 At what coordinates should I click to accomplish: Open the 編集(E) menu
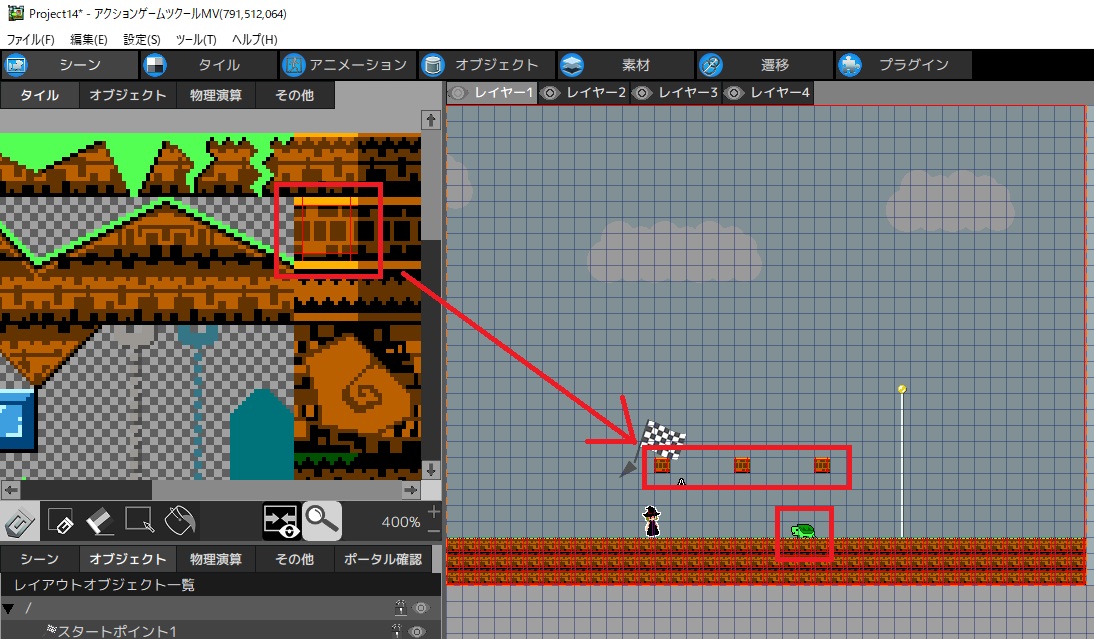[x=89, y=40]
